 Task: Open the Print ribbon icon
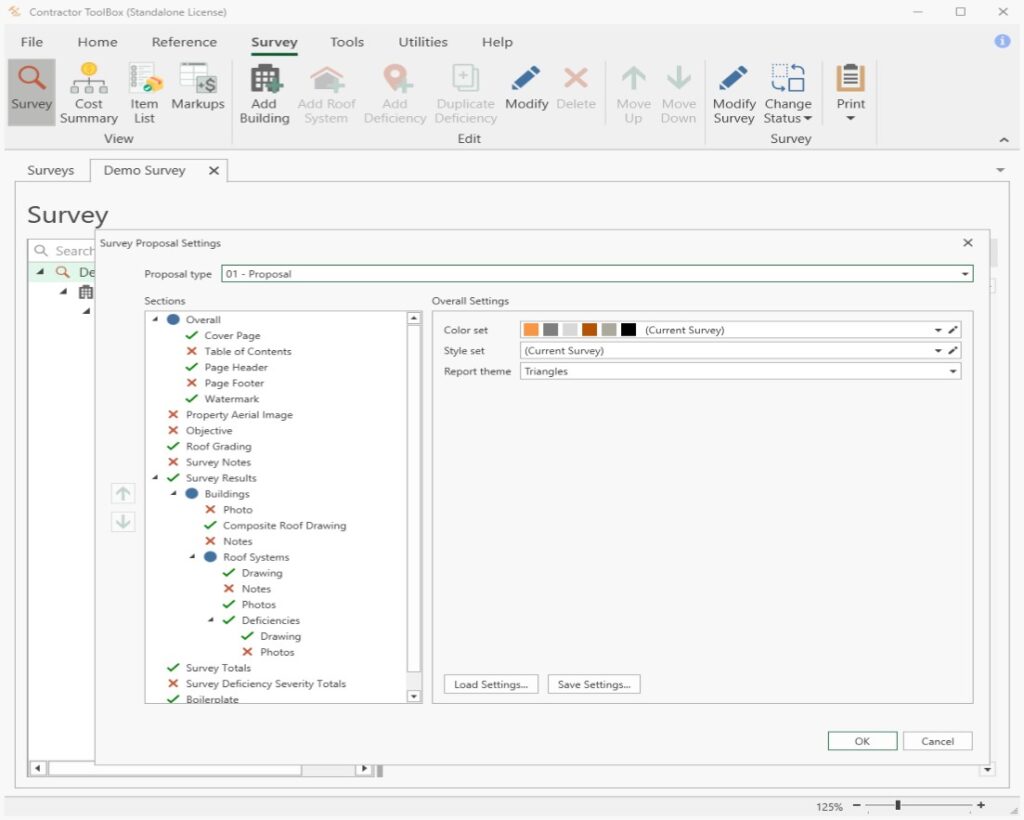850,80
